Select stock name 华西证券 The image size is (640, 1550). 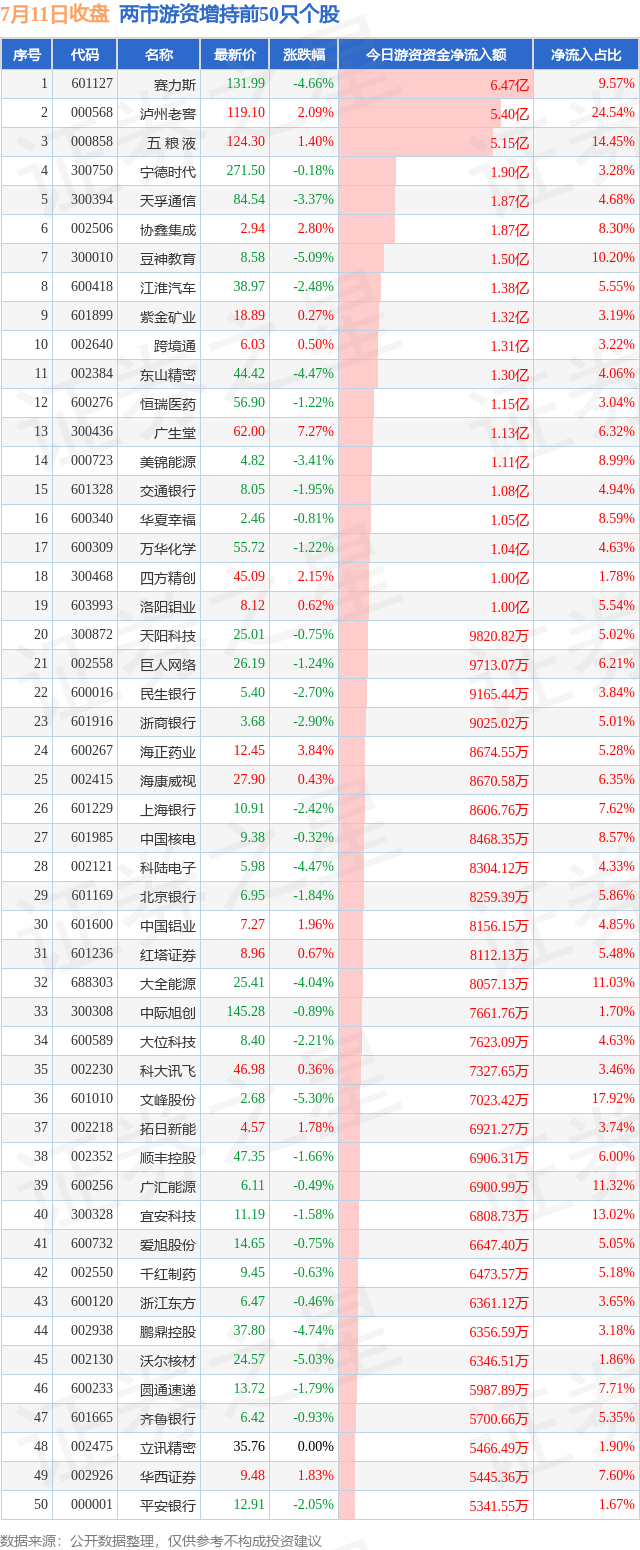pos(168,1476)
